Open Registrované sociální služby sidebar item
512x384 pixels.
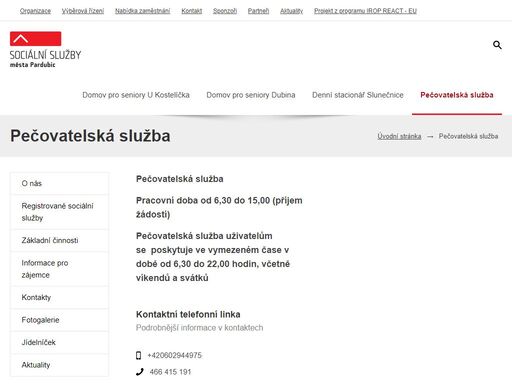tap(59, 212)
